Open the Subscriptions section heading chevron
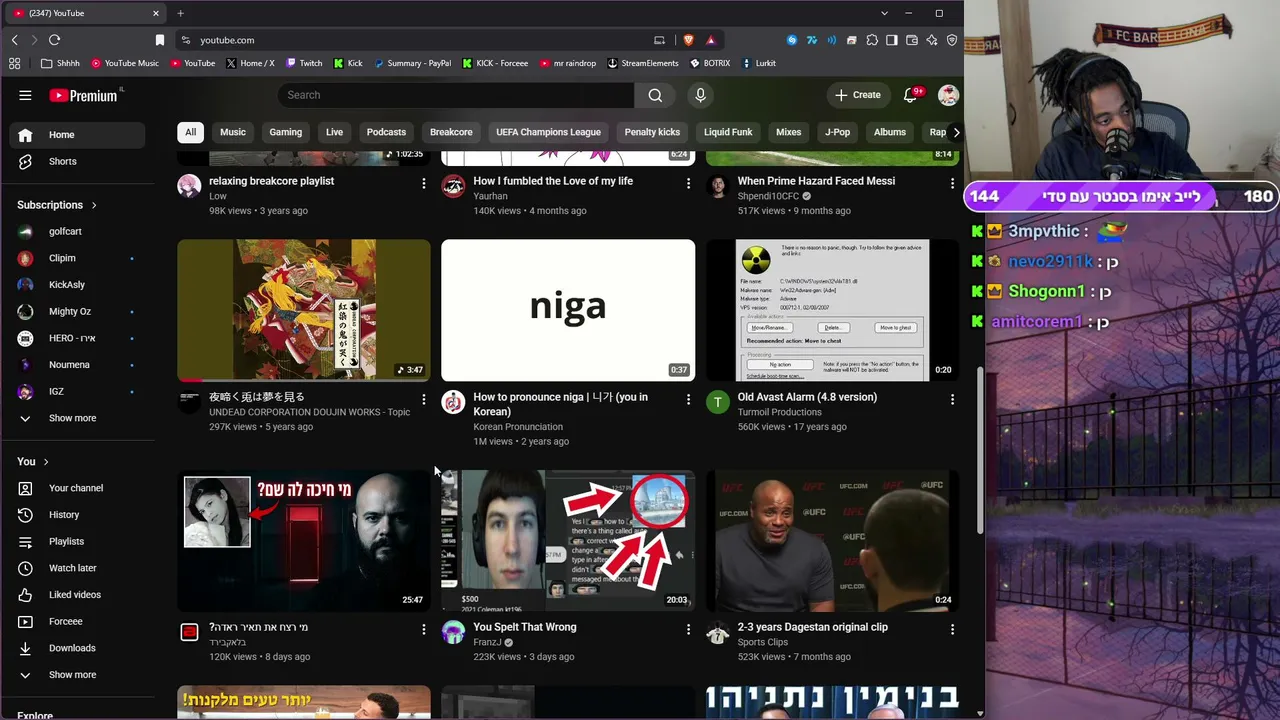The width and height of the screenshot is (1280, 720). [x=94, y=205]
